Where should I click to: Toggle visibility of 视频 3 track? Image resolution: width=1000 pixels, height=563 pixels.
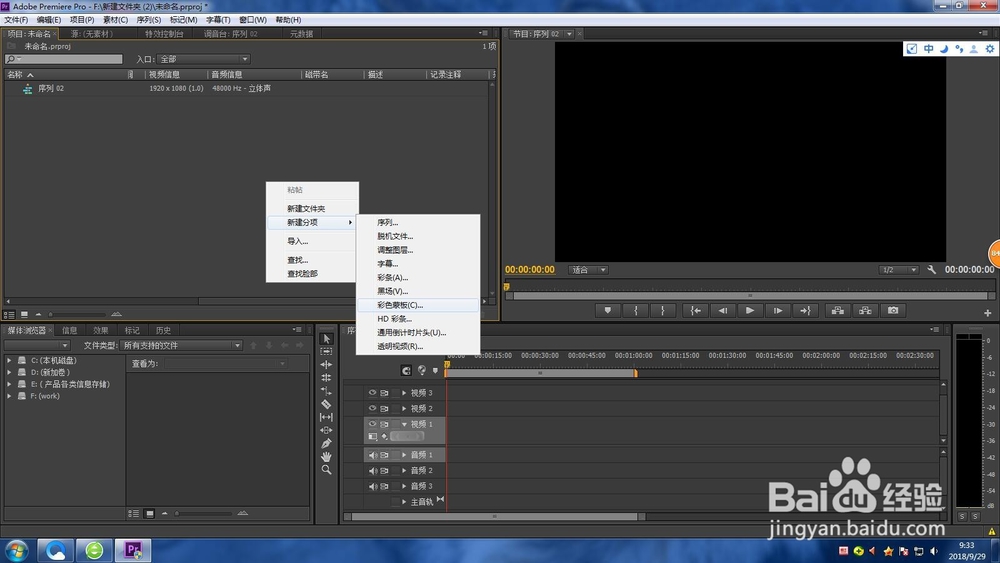click(x=372, y=393)
